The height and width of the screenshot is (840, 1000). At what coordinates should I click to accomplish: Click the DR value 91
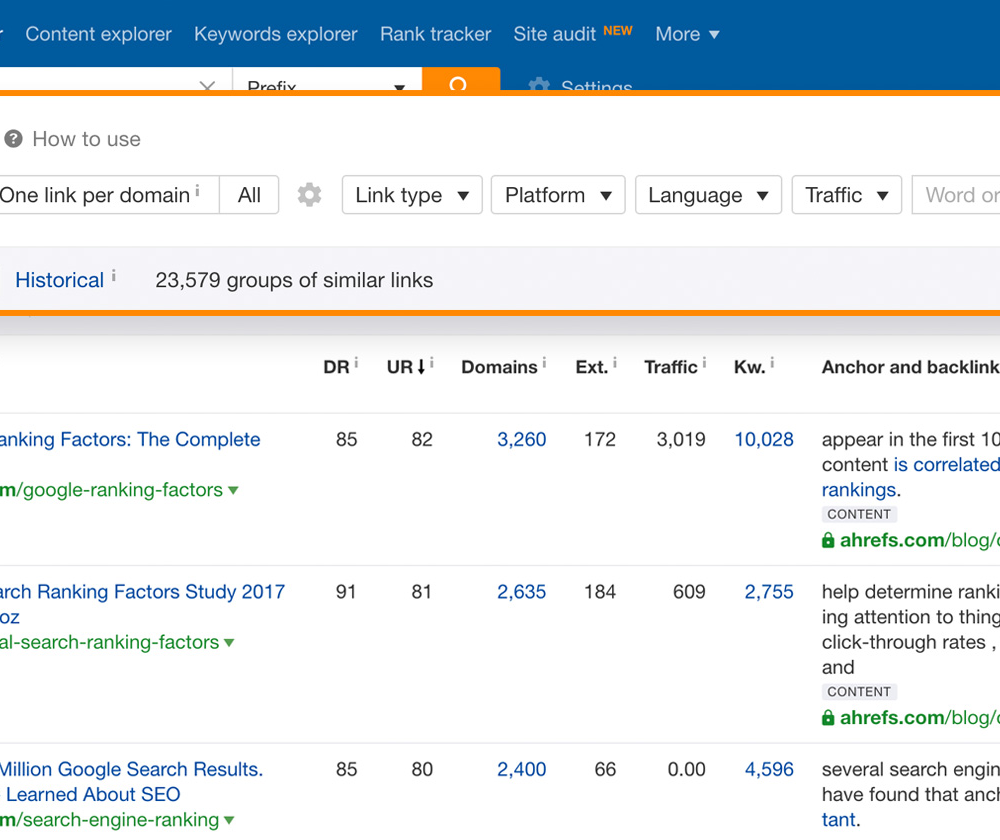click(x=346, y=592)
